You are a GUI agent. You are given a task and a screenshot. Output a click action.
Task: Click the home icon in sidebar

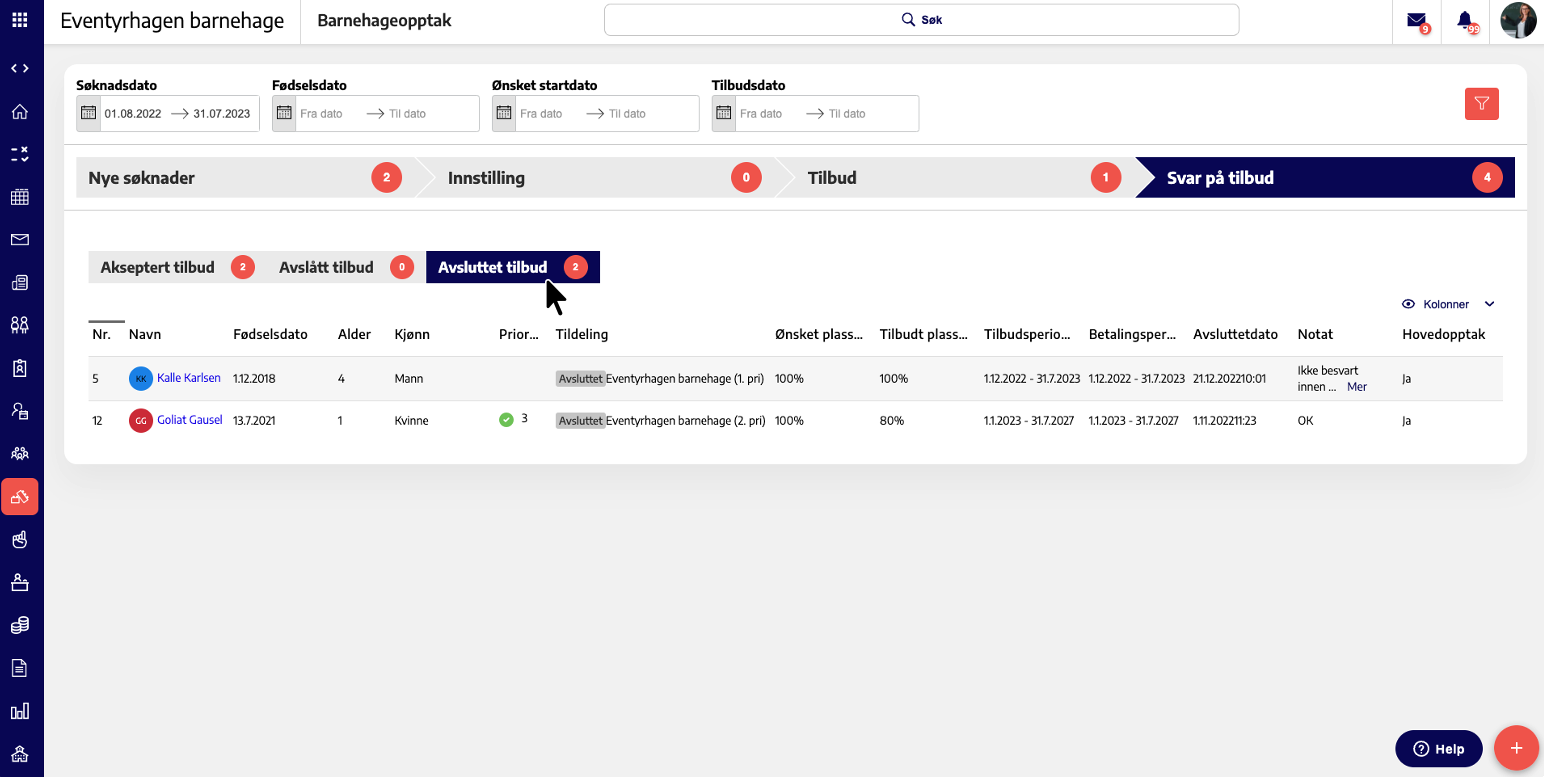(20, 112)
